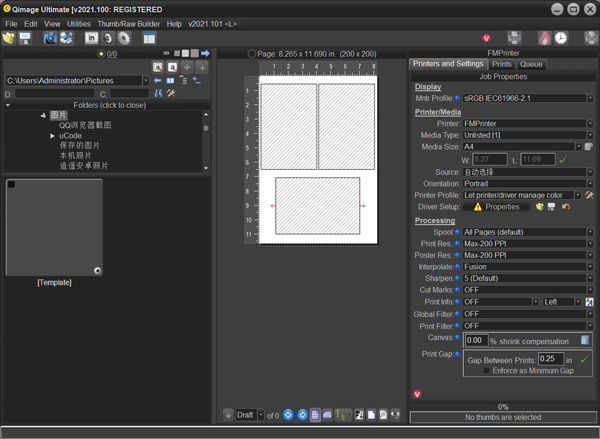This screenshot has width=600, height=439.
Task: Toggle Enforce as Minimum Gap checkbox
Action: pyautogui.click(x=487, y=370)
